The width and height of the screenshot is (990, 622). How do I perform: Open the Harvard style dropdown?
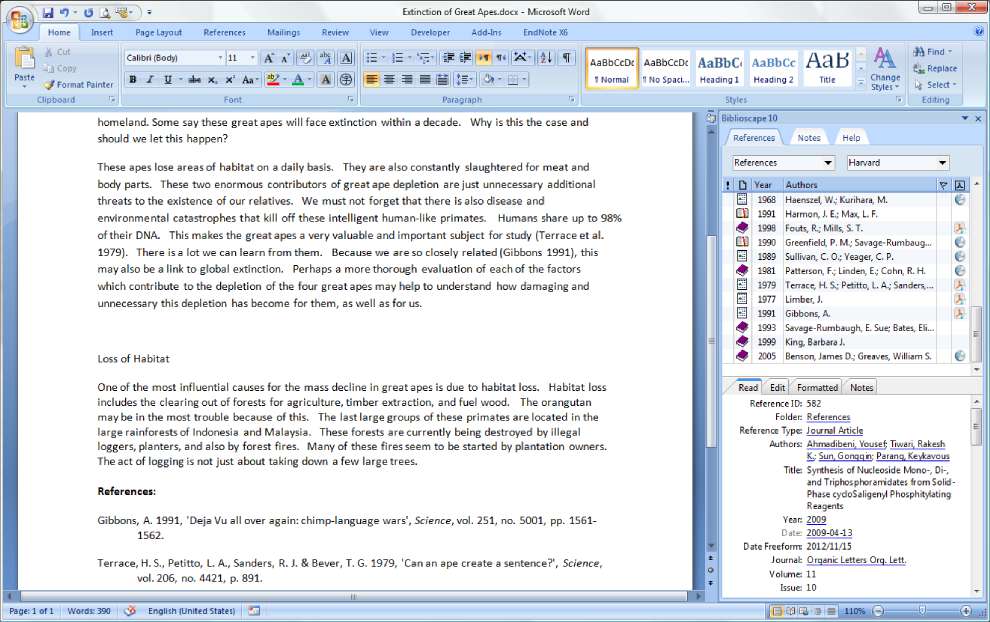[x=942, y=163]
